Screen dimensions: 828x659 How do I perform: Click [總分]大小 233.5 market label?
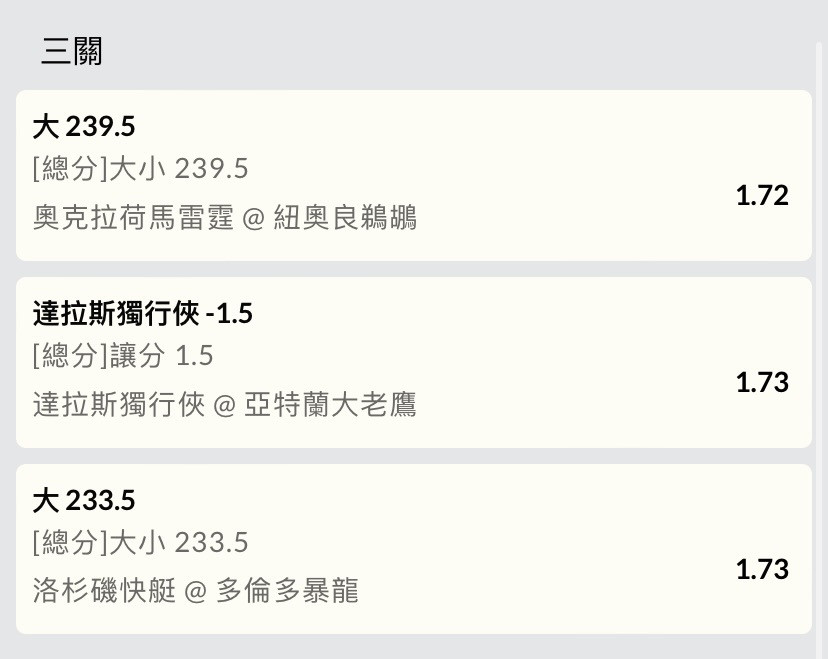(140, 542)
